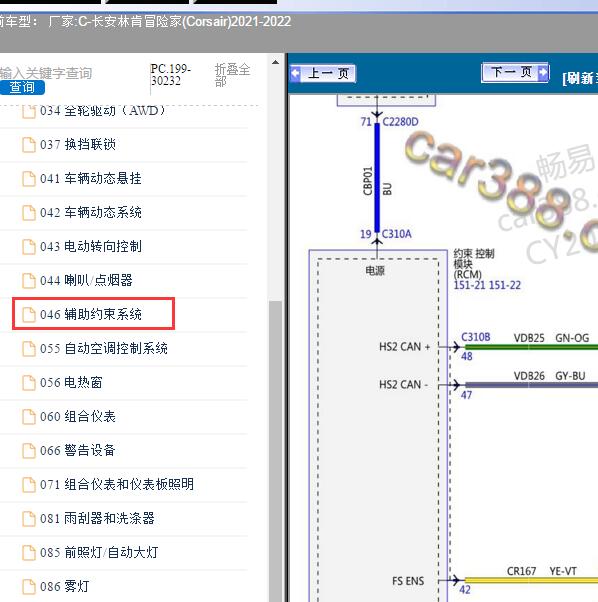Click the 电源 label in RCM module
The image size is (598, 602).
tap(375, 271)
